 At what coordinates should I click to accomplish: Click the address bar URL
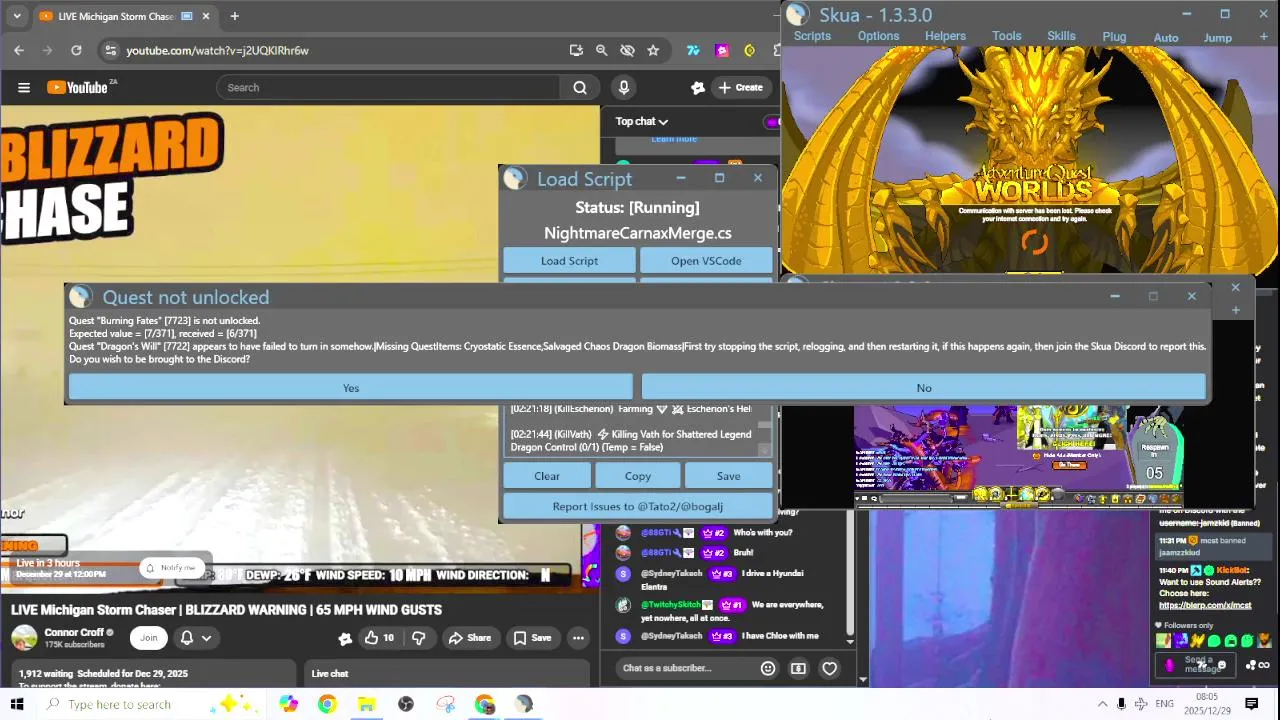tap(217, 50)
